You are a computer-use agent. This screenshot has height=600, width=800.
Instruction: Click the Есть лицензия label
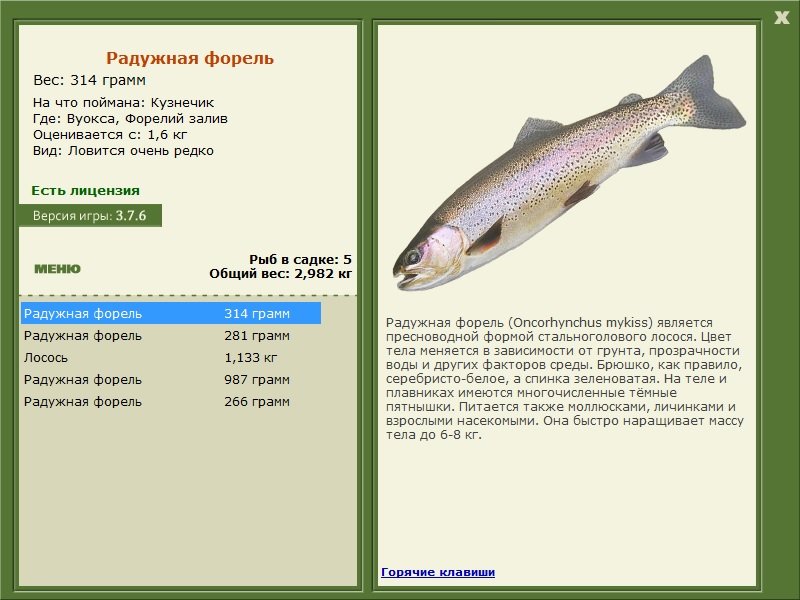pyautogui.click(x=85, y=191)
